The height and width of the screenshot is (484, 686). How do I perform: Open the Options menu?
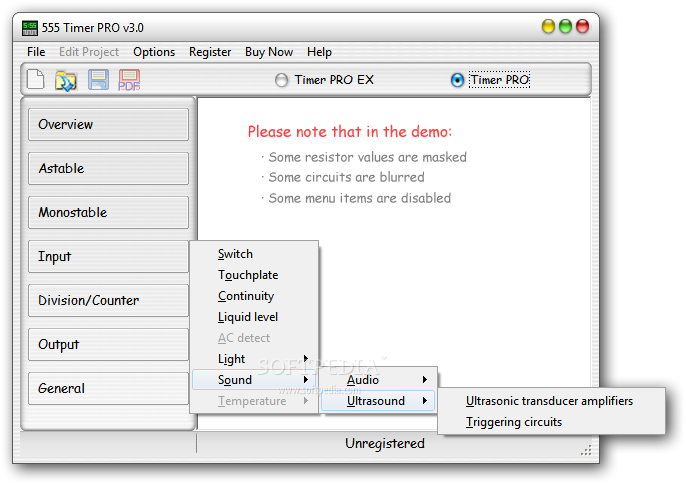pyautogui.click(x=154, y=52)
